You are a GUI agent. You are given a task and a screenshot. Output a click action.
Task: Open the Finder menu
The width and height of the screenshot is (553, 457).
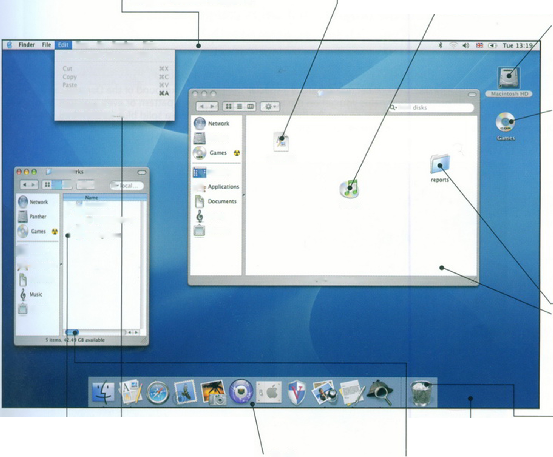pyautogui.click(x=27, y=45)
